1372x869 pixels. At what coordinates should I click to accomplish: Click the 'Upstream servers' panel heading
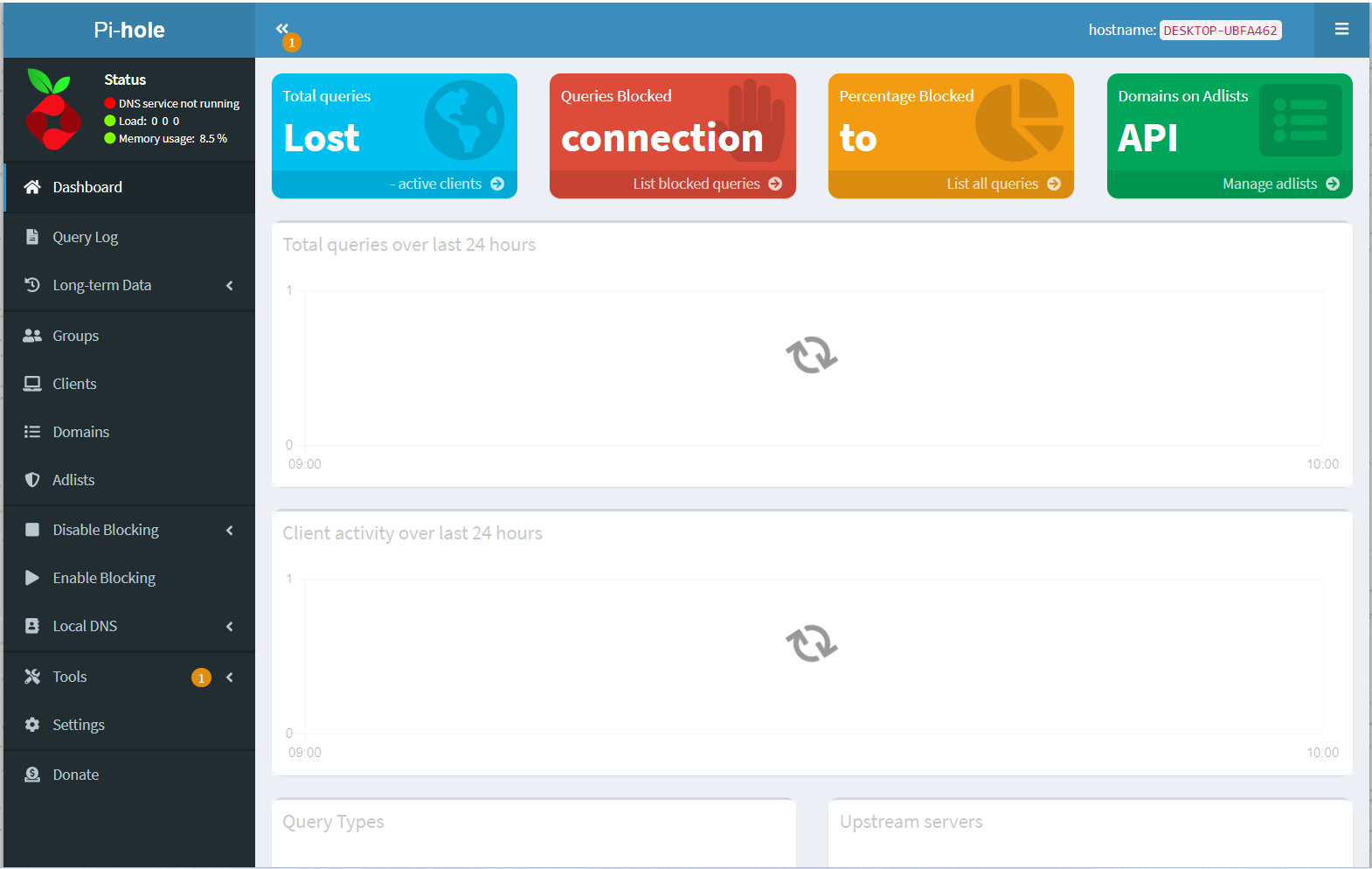pos(911,822)
